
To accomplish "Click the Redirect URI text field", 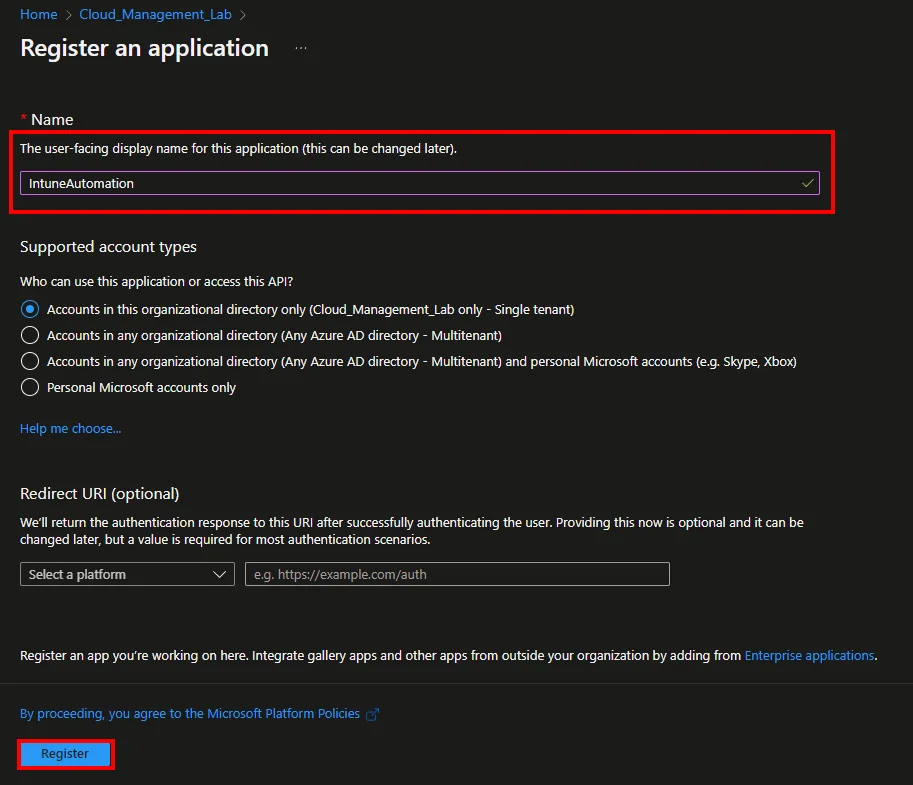I will [x=457, y=574].
